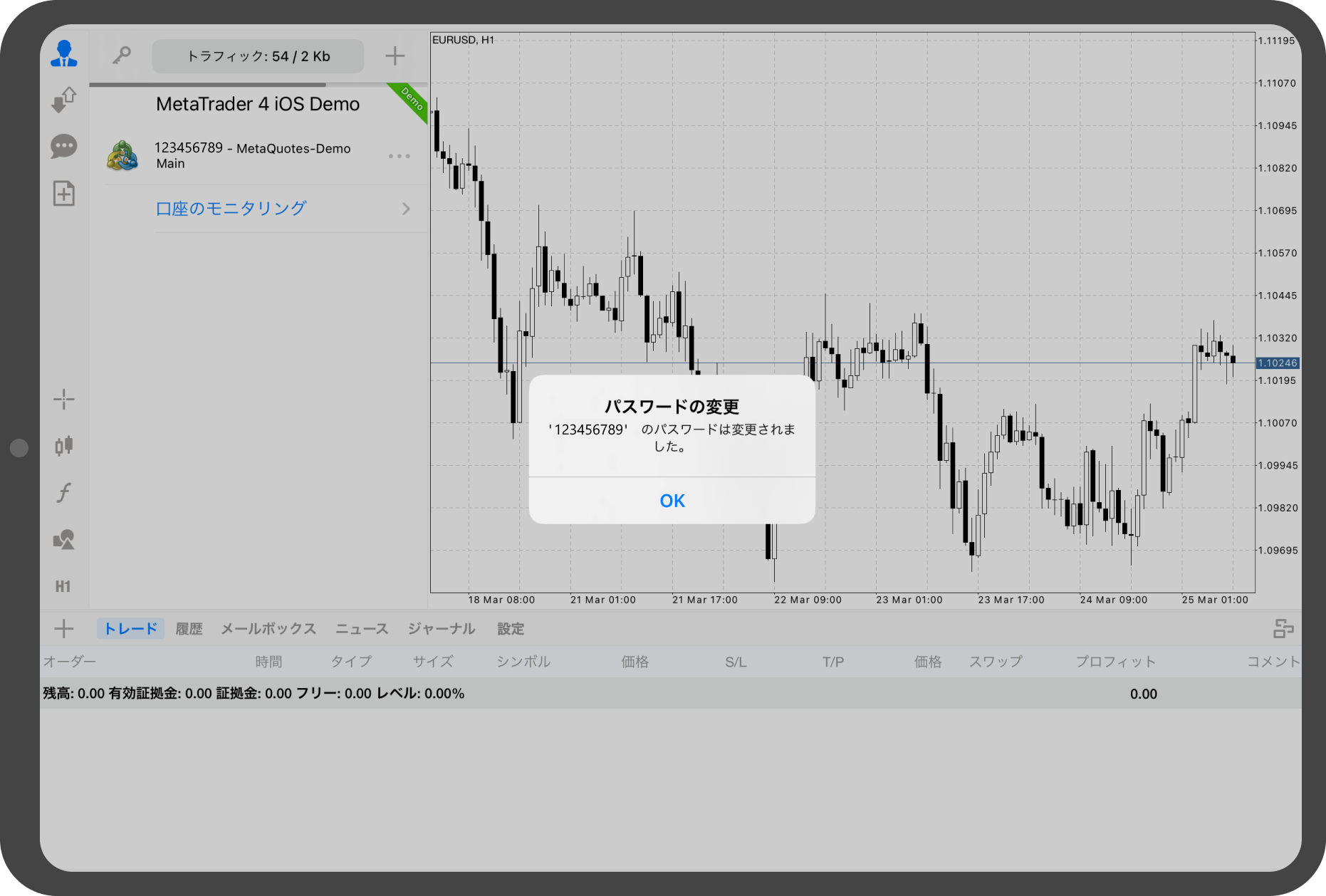Enable the crosshair tool
Screen dimensions: 1326x896
click(x=64, y=400)
